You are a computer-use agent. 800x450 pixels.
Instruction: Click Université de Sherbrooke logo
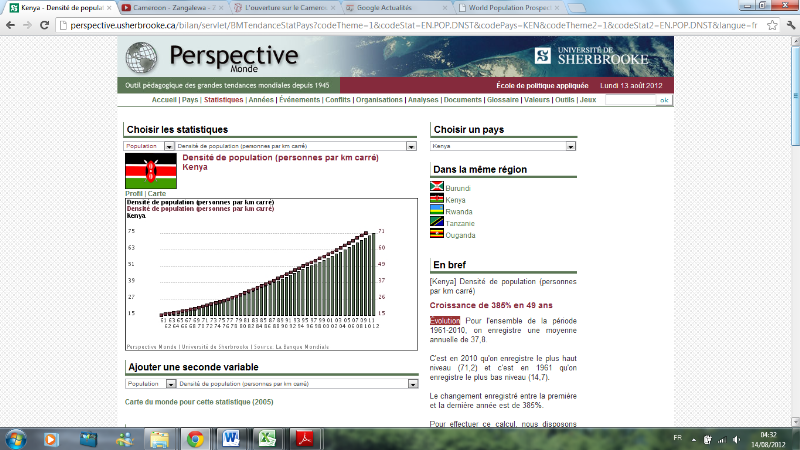[x=591, y=56]
